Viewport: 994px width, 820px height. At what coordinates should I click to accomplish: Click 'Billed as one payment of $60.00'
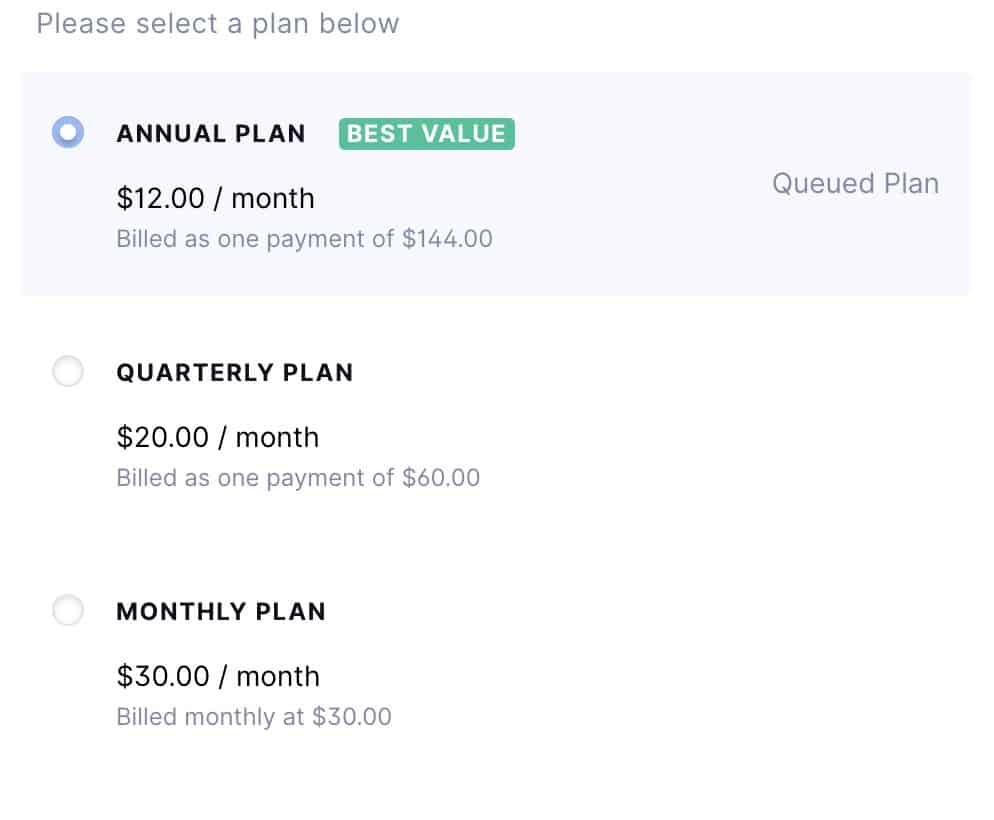(x=298, y=478)
